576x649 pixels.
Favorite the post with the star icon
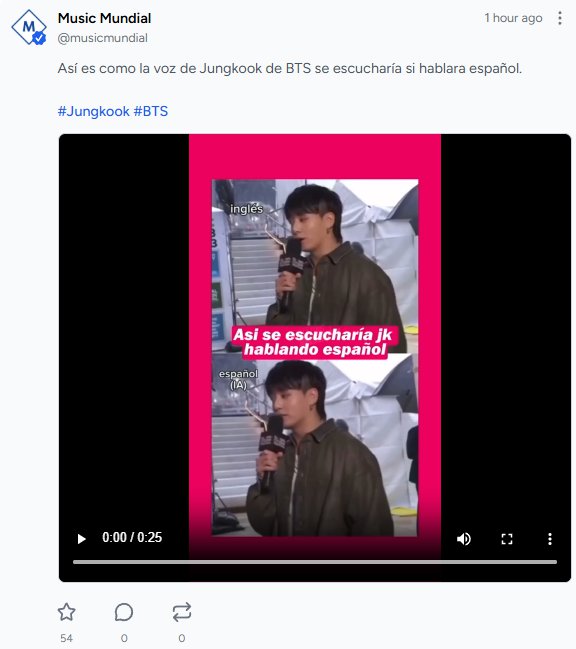[66, 612]
